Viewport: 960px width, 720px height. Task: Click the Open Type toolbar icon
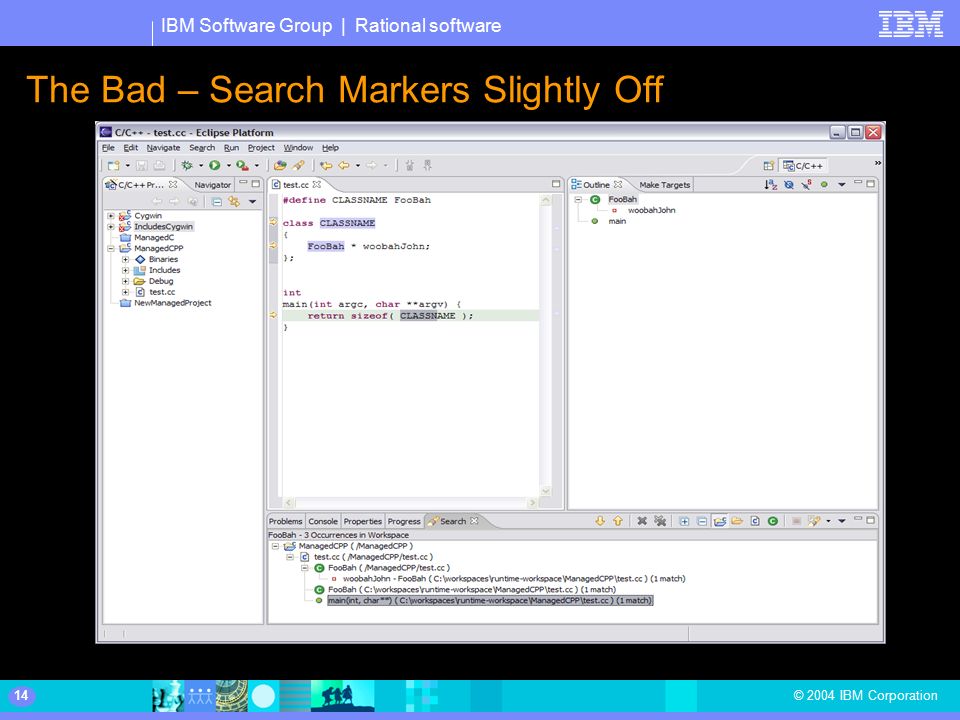point(280,165)
